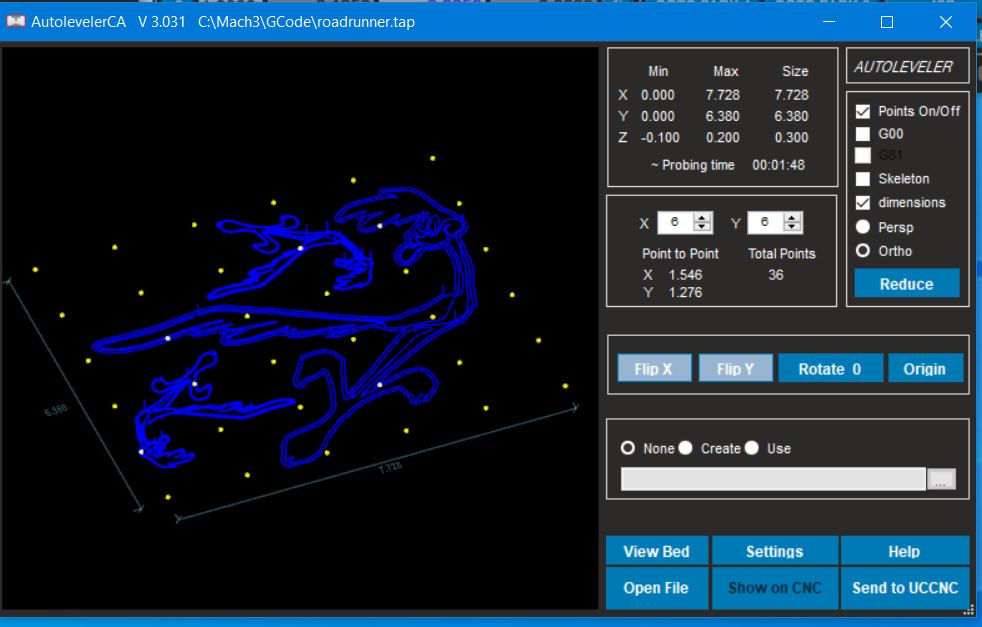Click the Y points number field
982x627 pixels.
coord(766,222)
